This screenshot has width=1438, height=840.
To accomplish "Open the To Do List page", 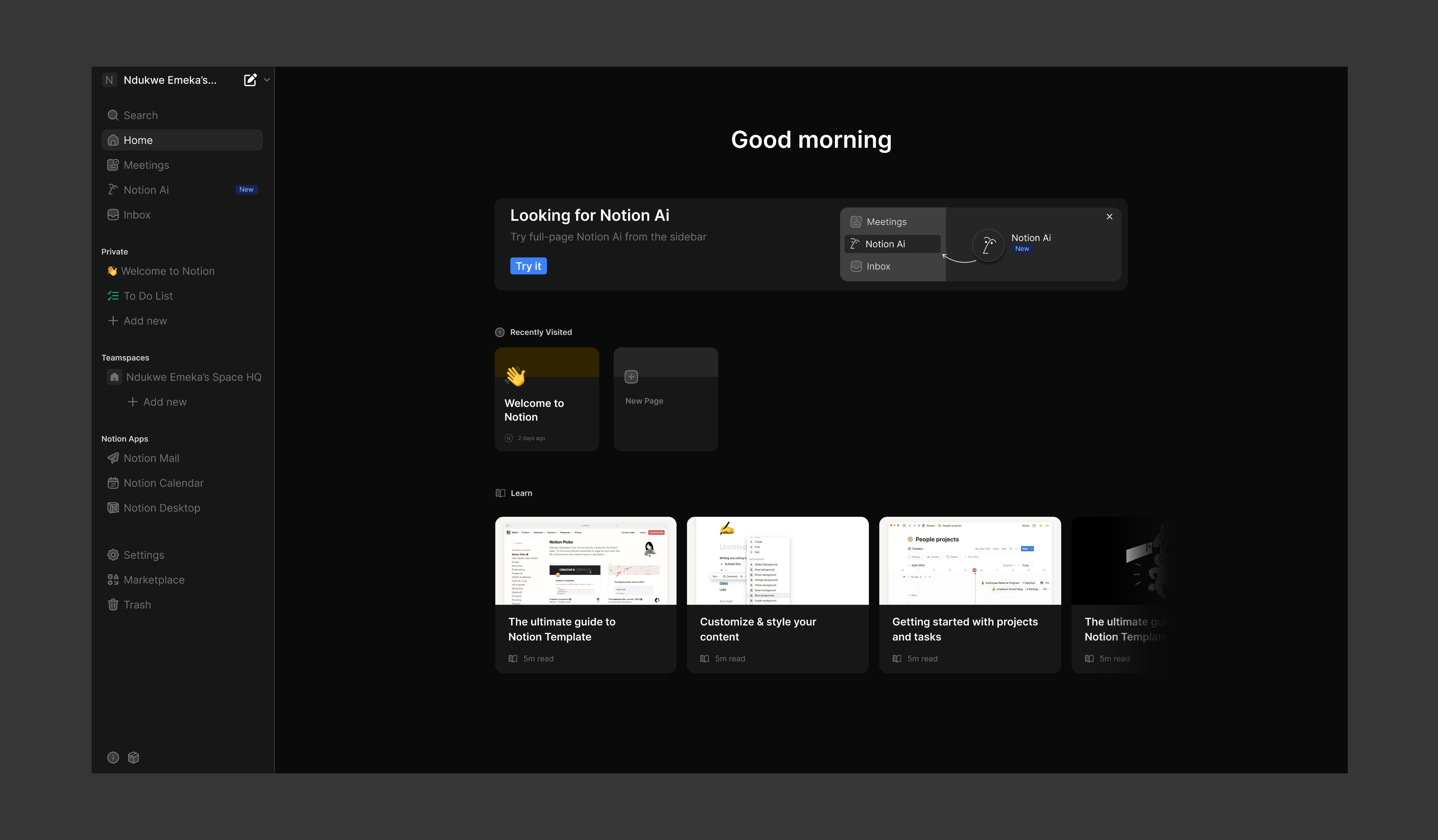I will click(x=148, y=296).
